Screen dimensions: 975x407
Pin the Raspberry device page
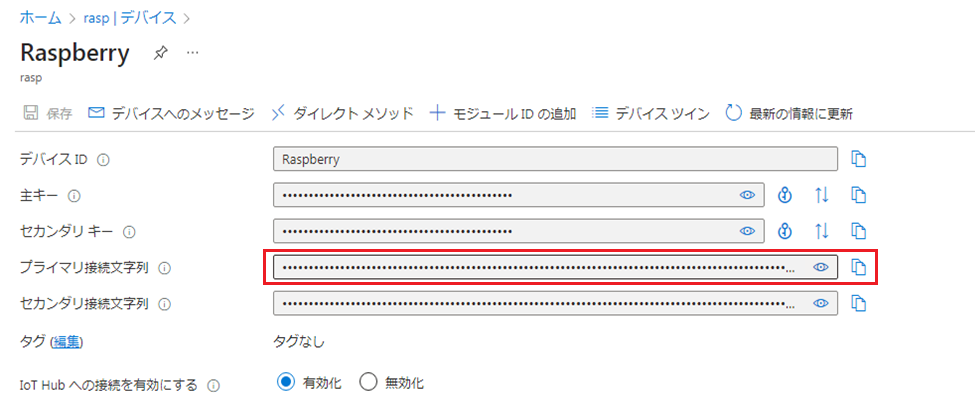pos(160,53)
